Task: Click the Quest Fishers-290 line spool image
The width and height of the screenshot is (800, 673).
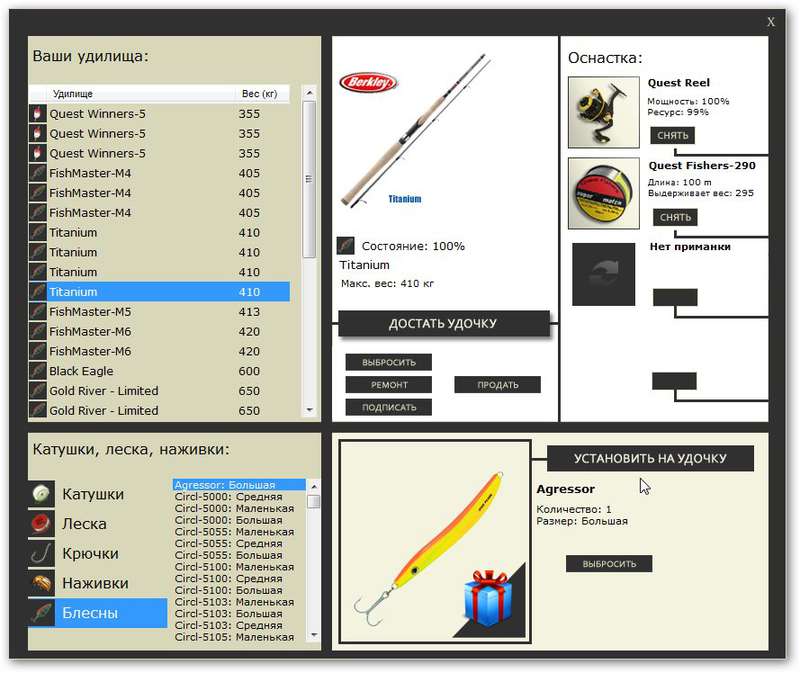Action: point(604,193)
